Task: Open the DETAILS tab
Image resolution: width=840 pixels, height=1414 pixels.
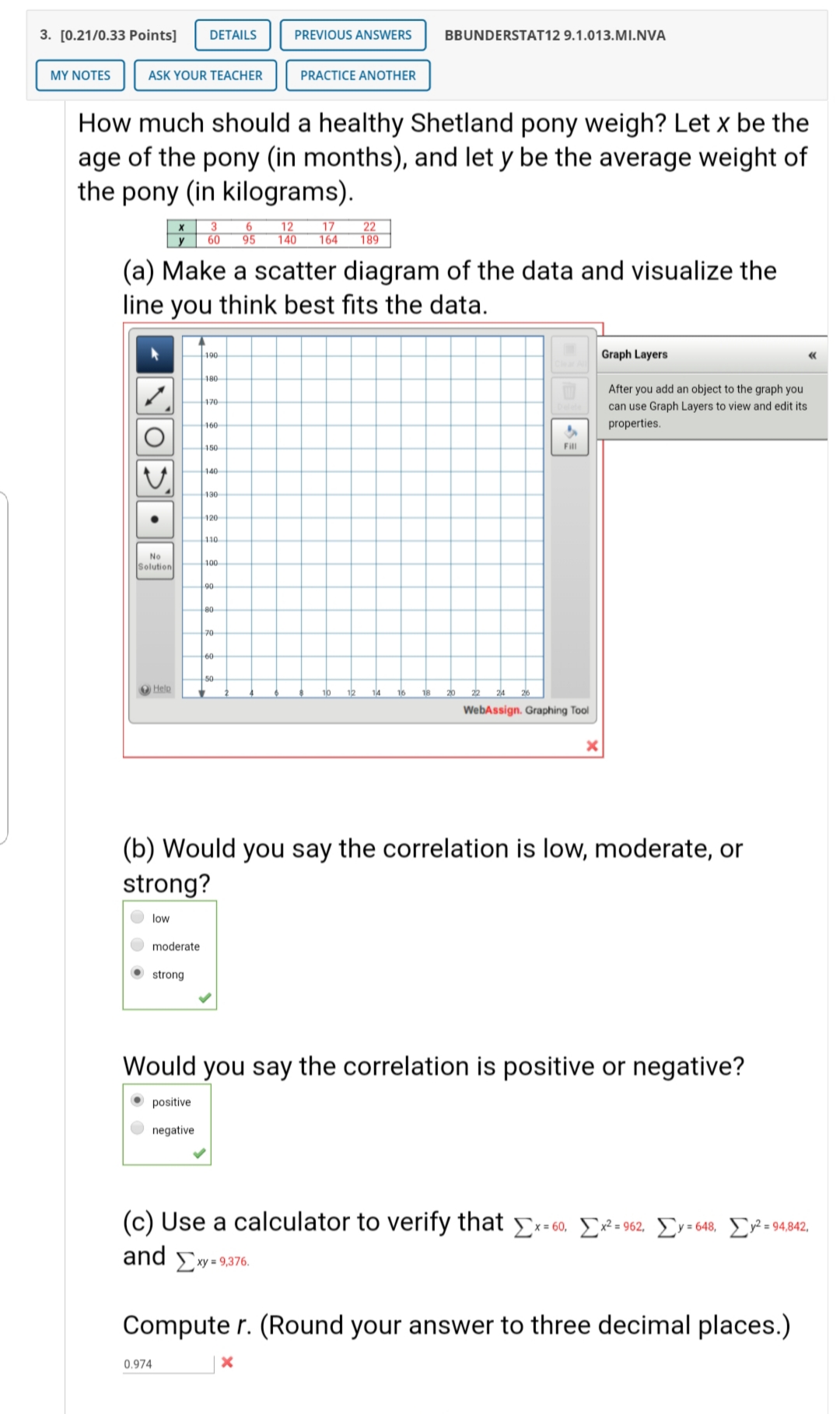Action: [231, 35]
